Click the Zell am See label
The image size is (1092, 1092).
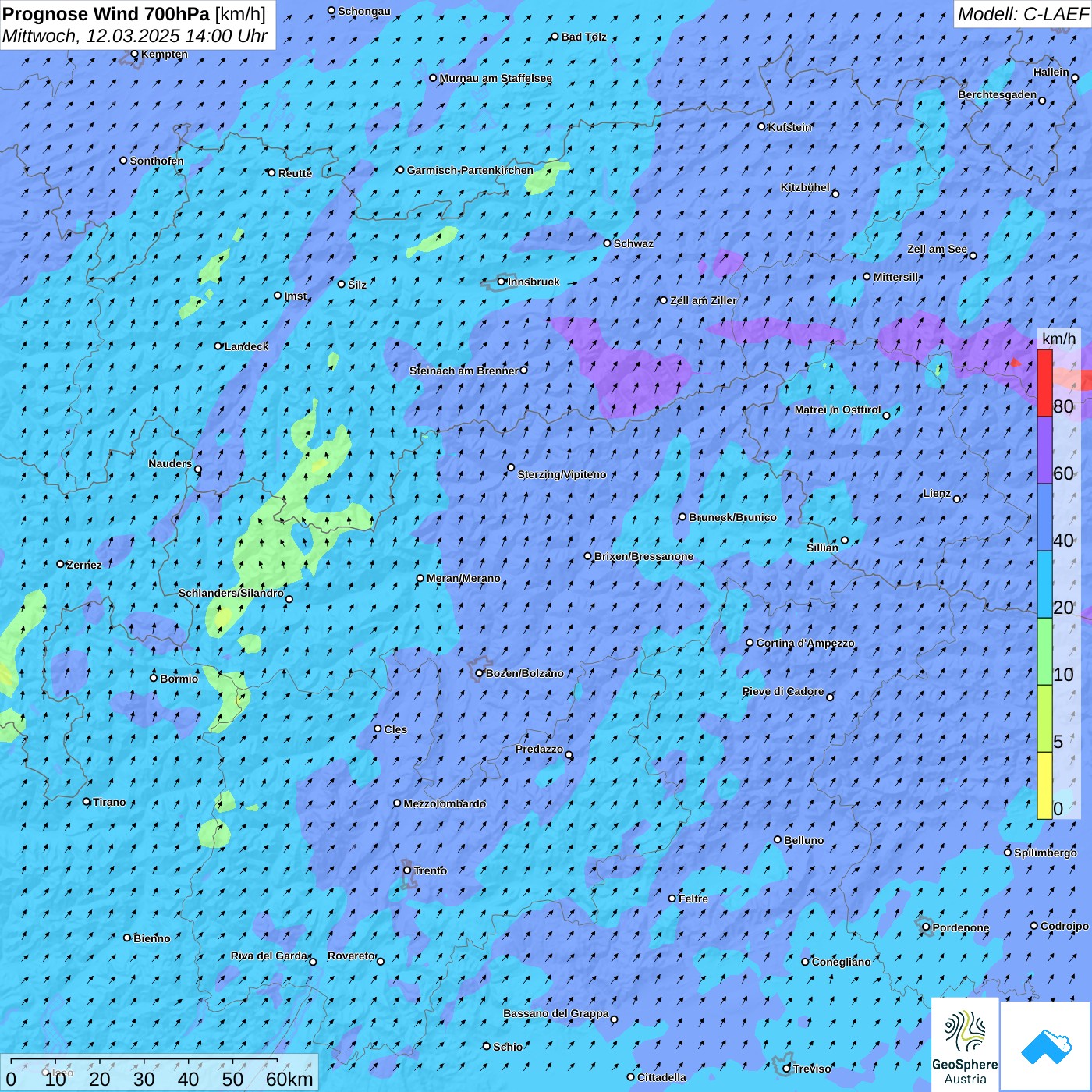(x=937, y=249)
